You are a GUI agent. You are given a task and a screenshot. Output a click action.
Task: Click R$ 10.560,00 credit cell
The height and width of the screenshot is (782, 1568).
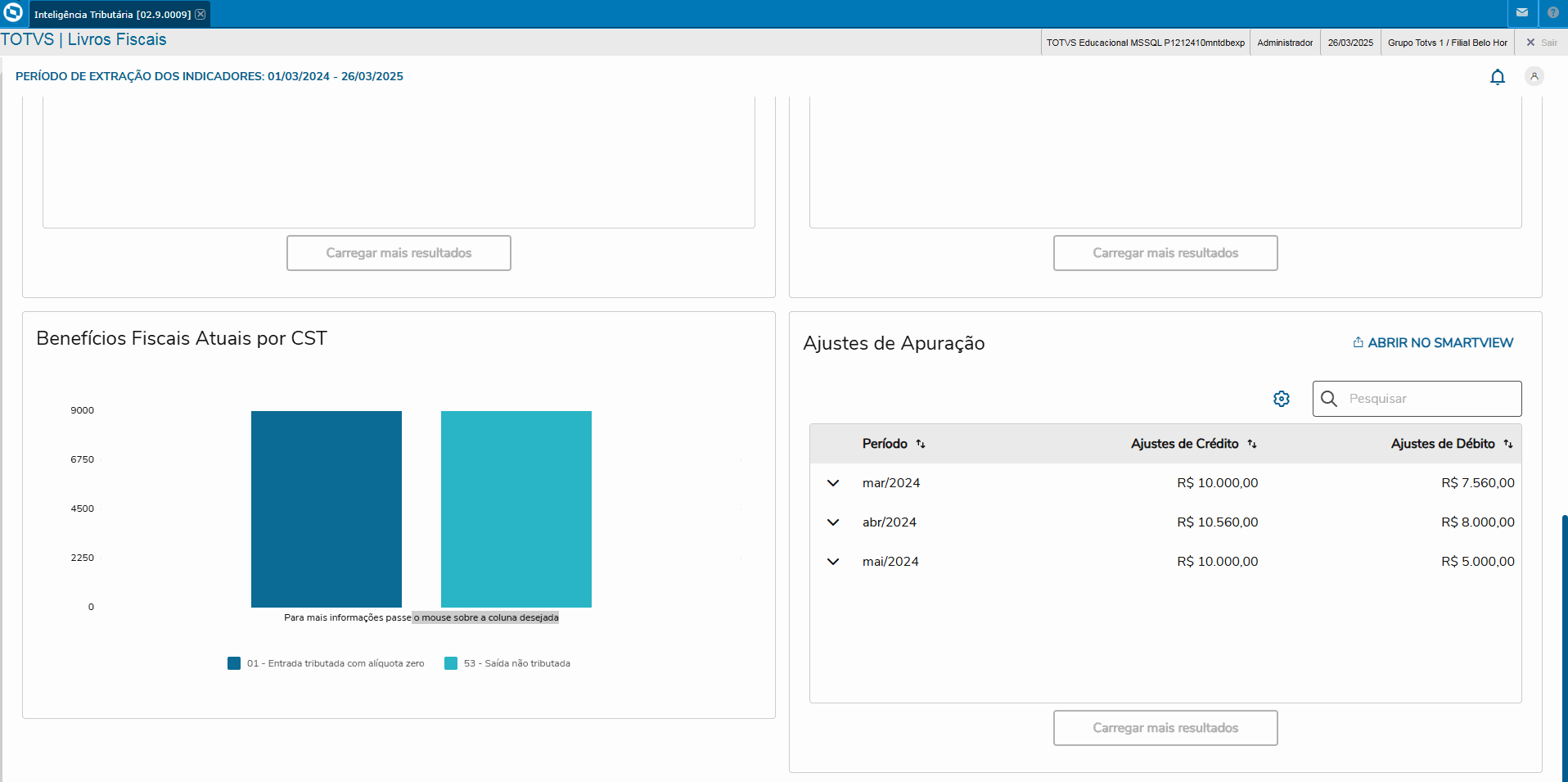1218,522
